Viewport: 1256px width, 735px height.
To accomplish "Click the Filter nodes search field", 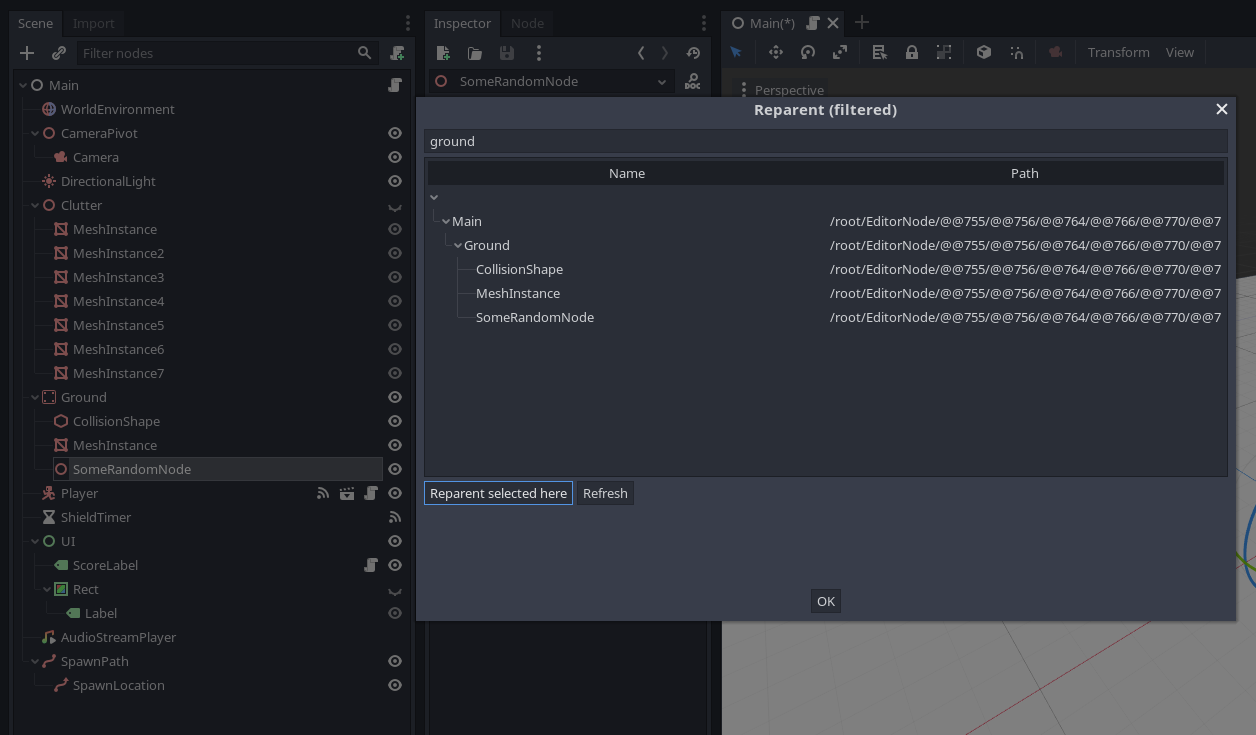I will click(x=215, y=53).
